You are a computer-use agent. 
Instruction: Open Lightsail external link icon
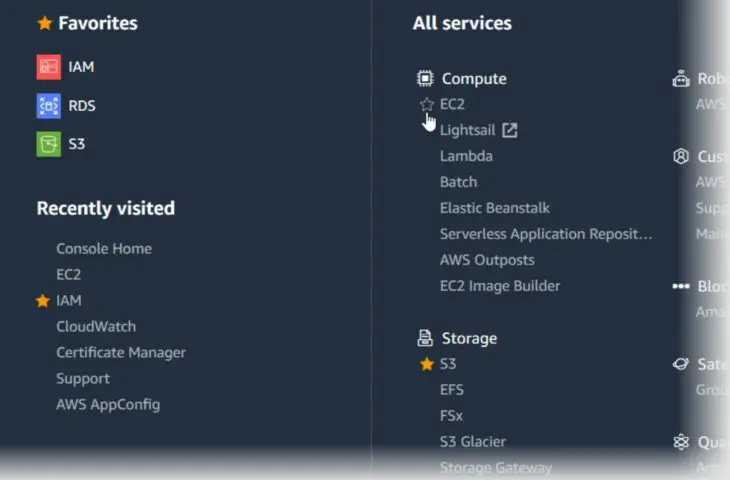[x=510, y=130]
